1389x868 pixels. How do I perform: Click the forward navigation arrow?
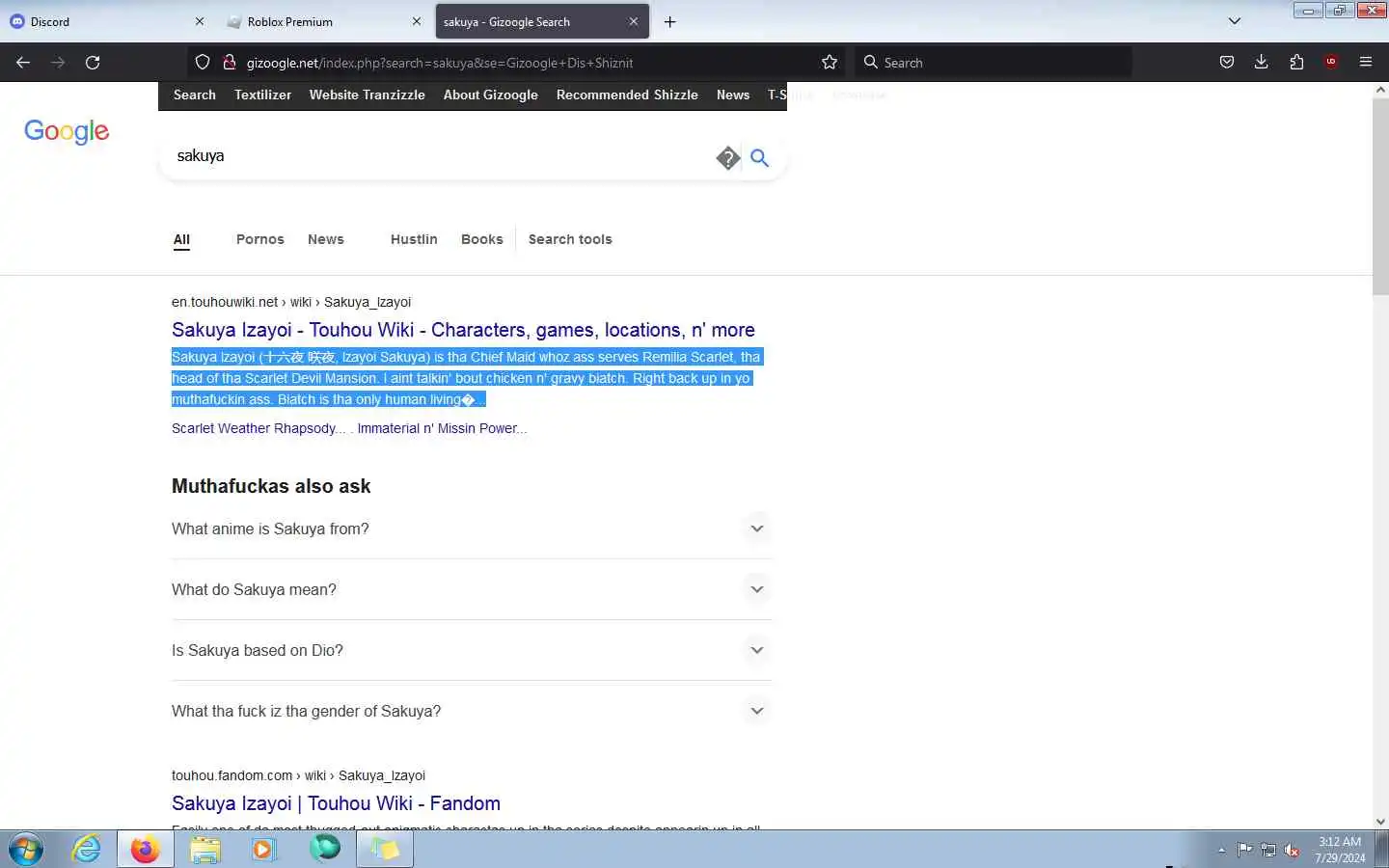pos(58,63)
